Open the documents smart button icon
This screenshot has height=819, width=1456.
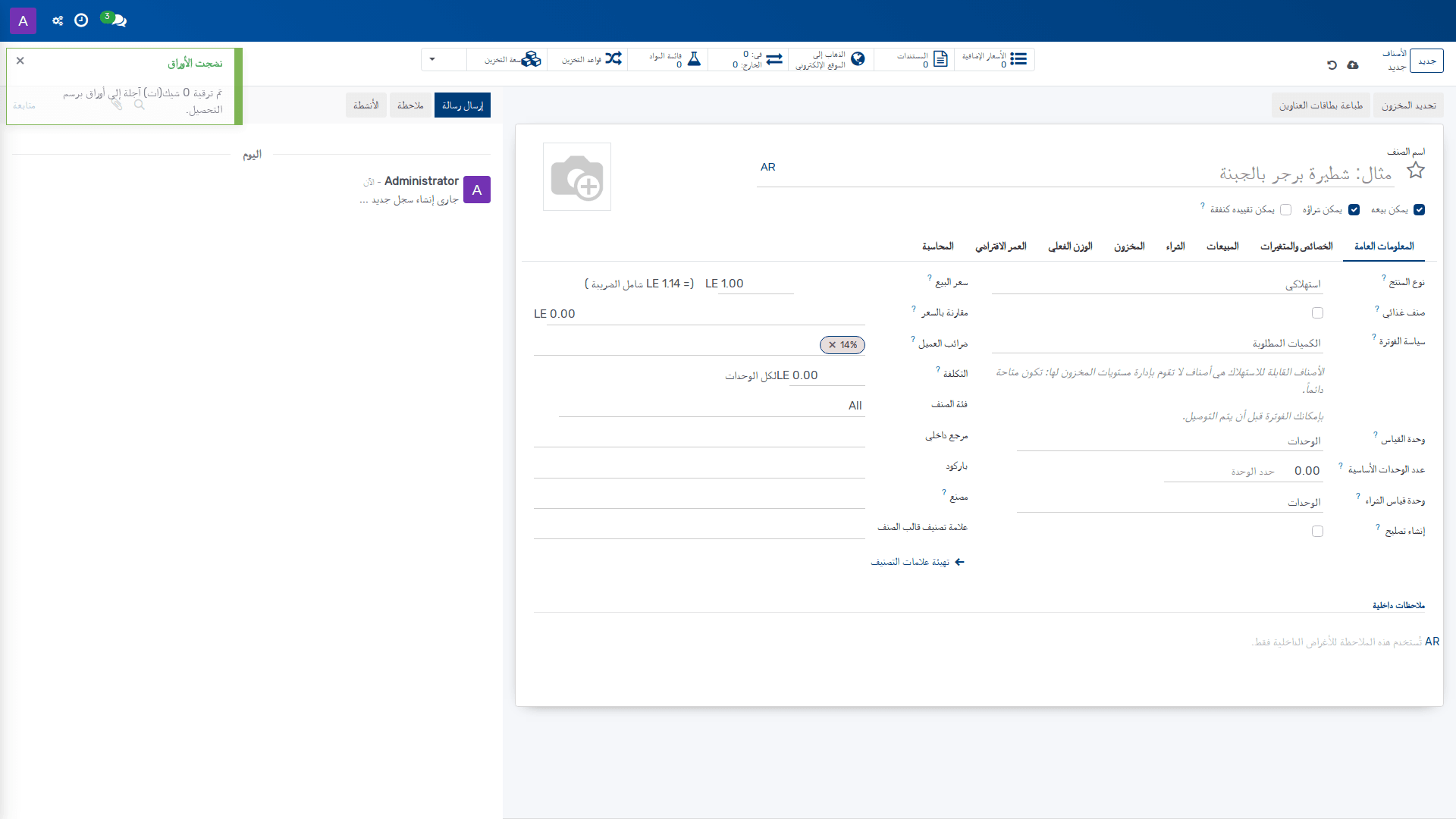click(940, 59)
